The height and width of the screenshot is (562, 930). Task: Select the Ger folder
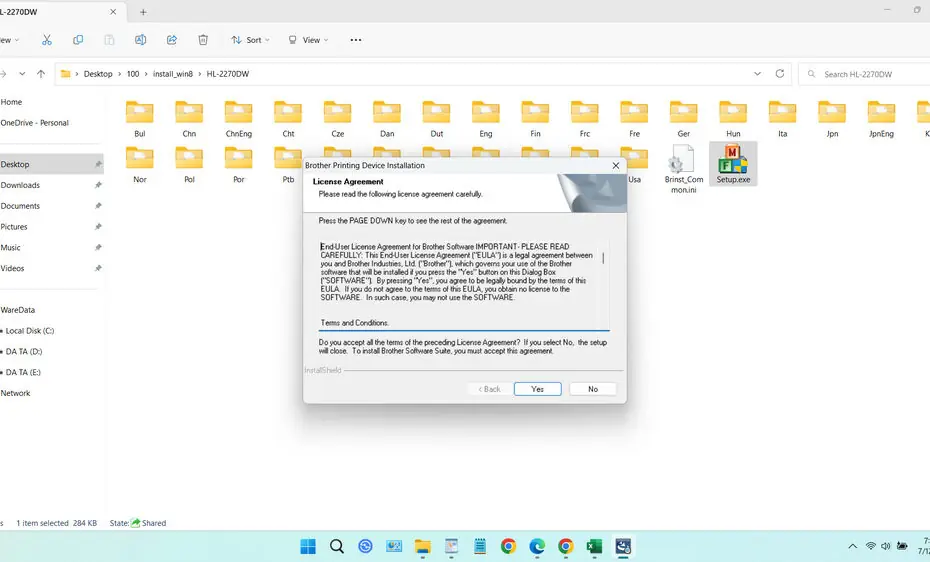pyautogui.click(x=683, y=119)
